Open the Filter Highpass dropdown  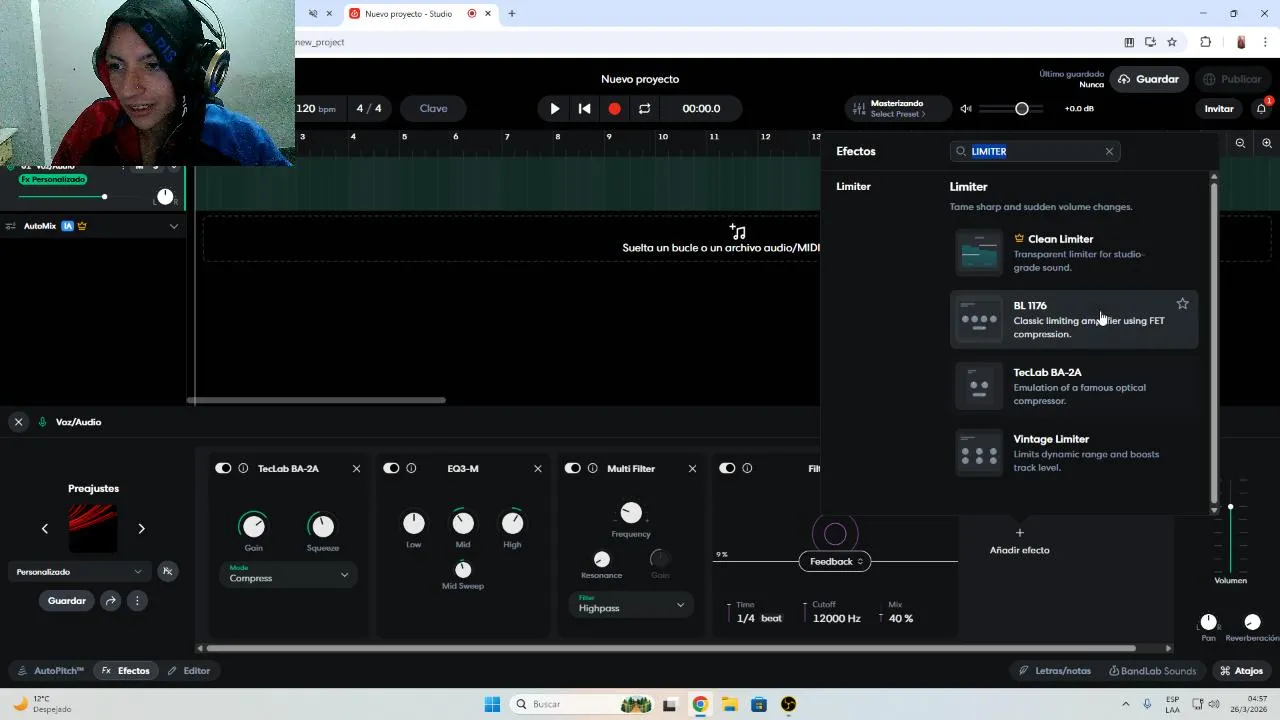pos(631,604)
